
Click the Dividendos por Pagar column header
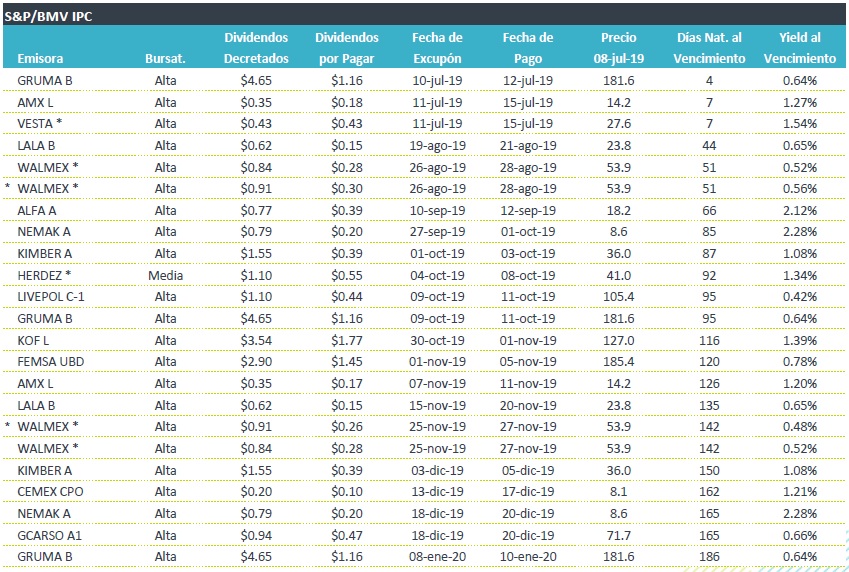[347, 48]
